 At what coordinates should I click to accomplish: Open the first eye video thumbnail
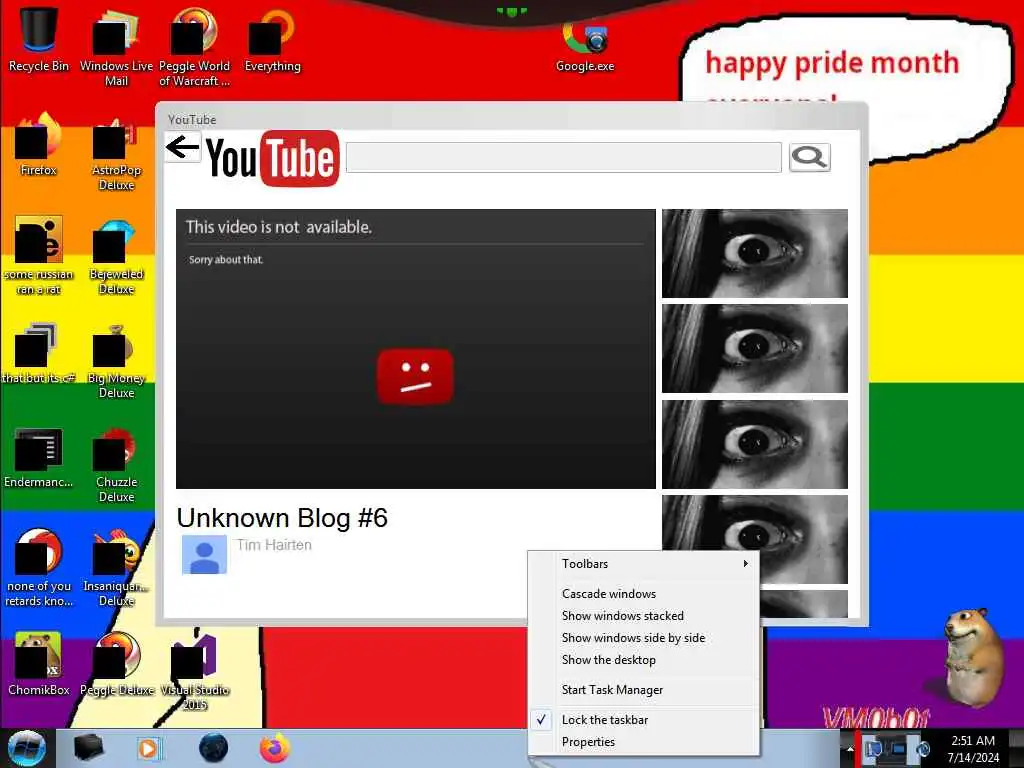click(755, 253)
